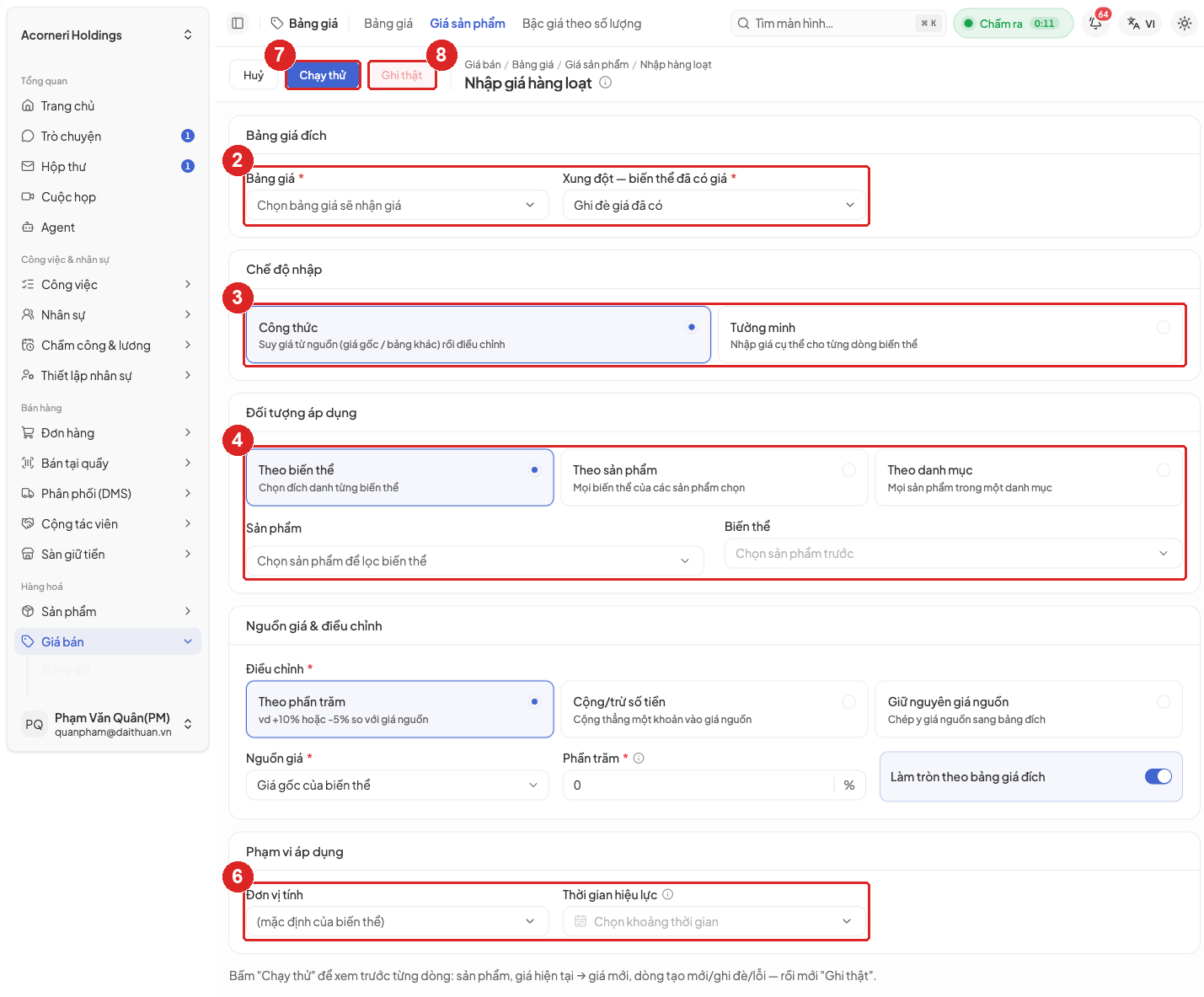Click the Tìm màn hình search box
Image resolution: width=1204 pixels, height=997 pixels.
tap(838, 24)
